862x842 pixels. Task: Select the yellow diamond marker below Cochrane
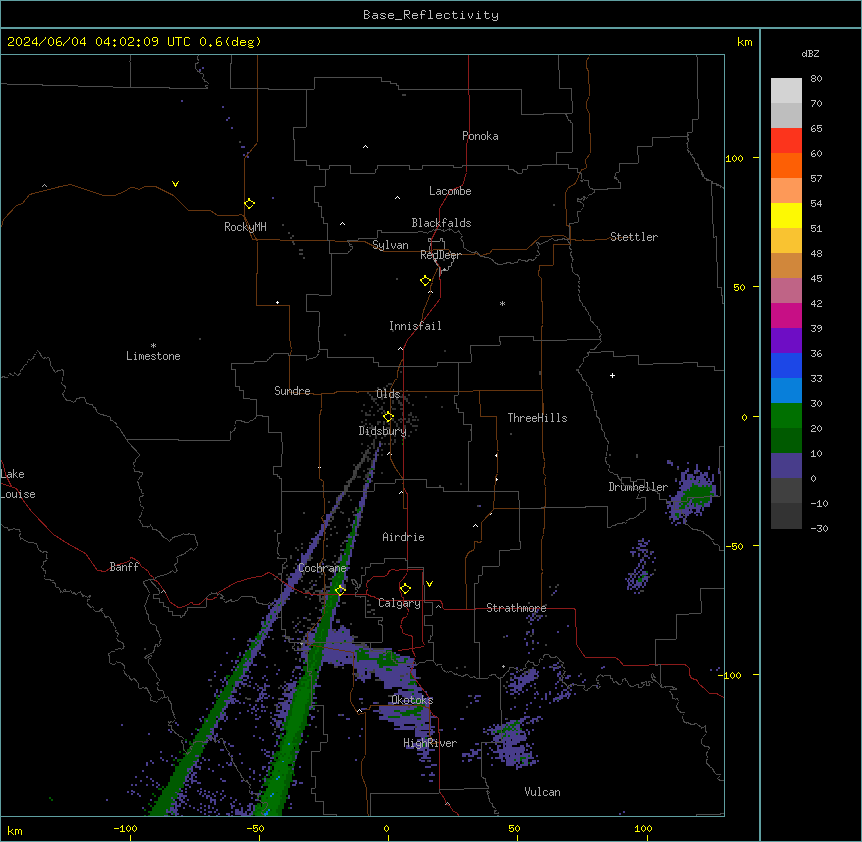click(340, 590)
